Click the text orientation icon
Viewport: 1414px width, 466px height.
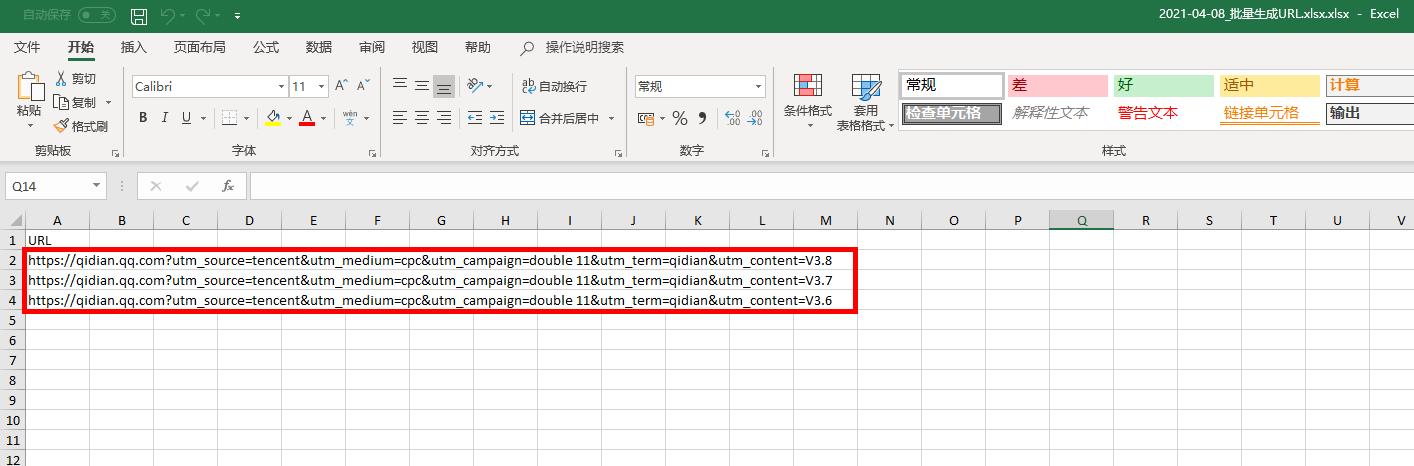(475, 86)
